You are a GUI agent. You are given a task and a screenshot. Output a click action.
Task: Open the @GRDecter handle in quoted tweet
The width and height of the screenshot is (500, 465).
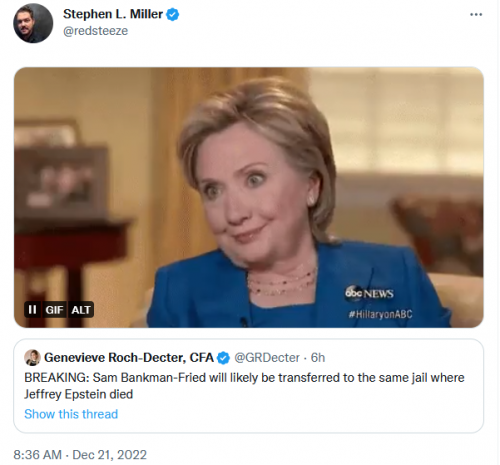[x=267, y=358]
